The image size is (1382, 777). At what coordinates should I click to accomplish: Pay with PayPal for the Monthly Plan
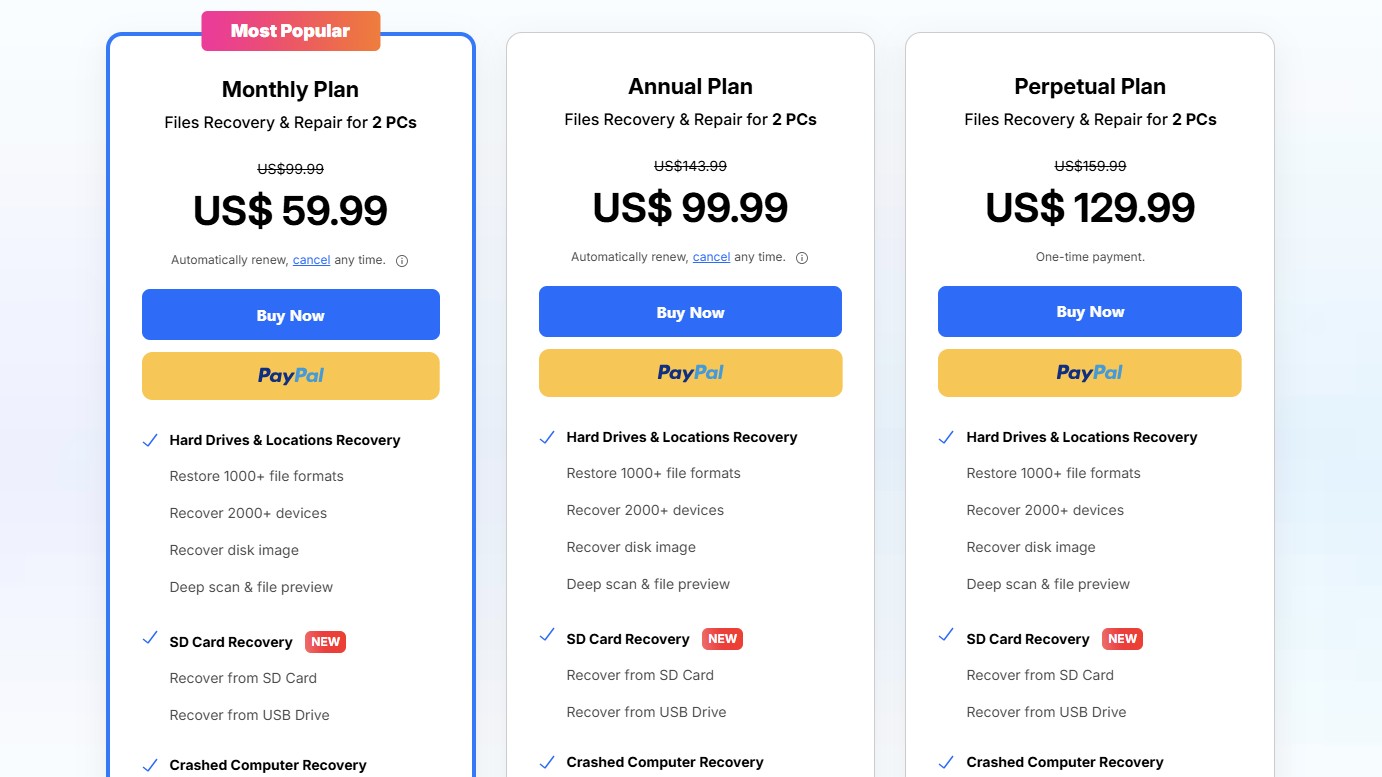(290, 375)
